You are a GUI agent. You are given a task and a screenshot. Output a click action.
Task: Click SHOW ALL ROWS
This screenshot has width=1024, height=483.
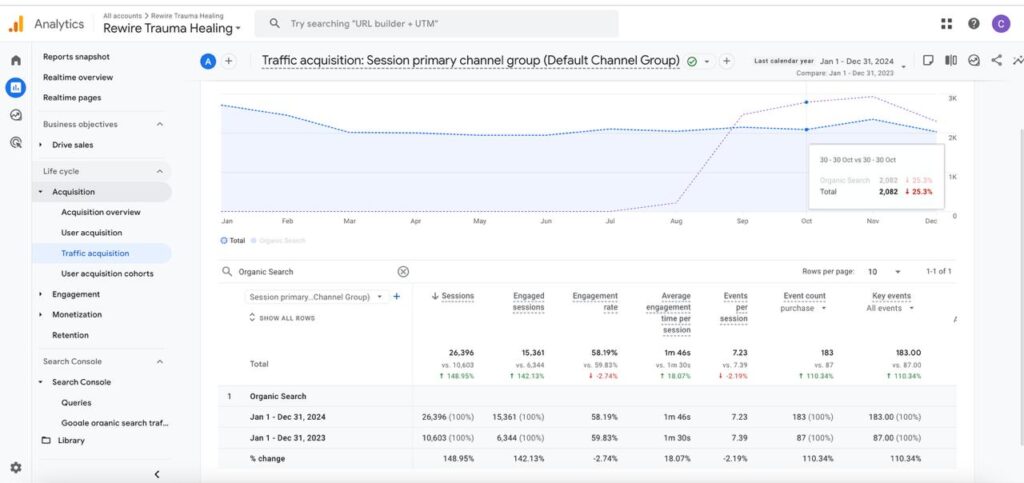point(281,318)
